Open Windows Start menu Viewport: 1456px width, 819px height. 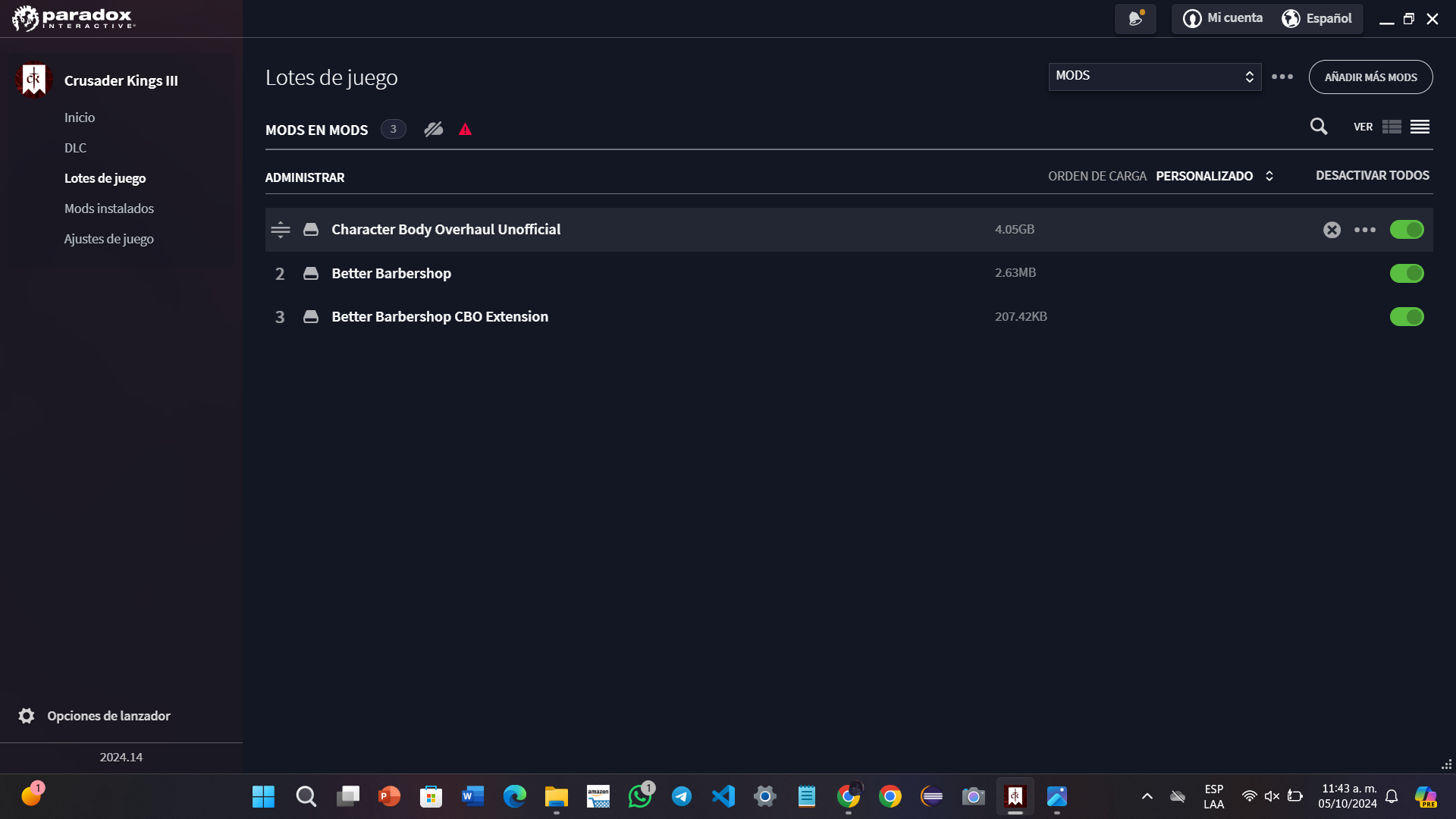[x=263, y=796]
